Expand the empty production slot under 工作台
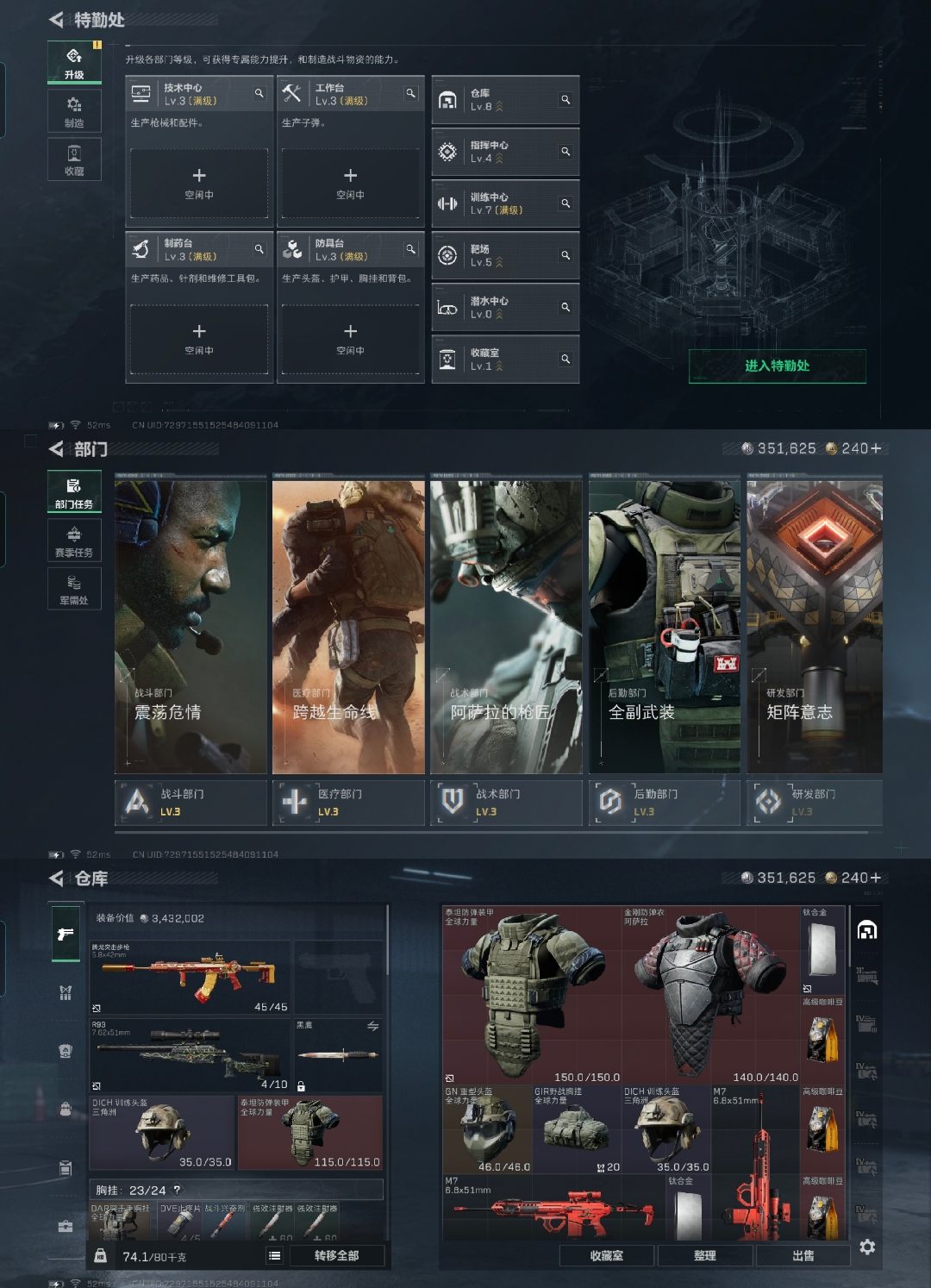Image resolution: width=931 pixels, height=1288 pixels. click(350, 183)
